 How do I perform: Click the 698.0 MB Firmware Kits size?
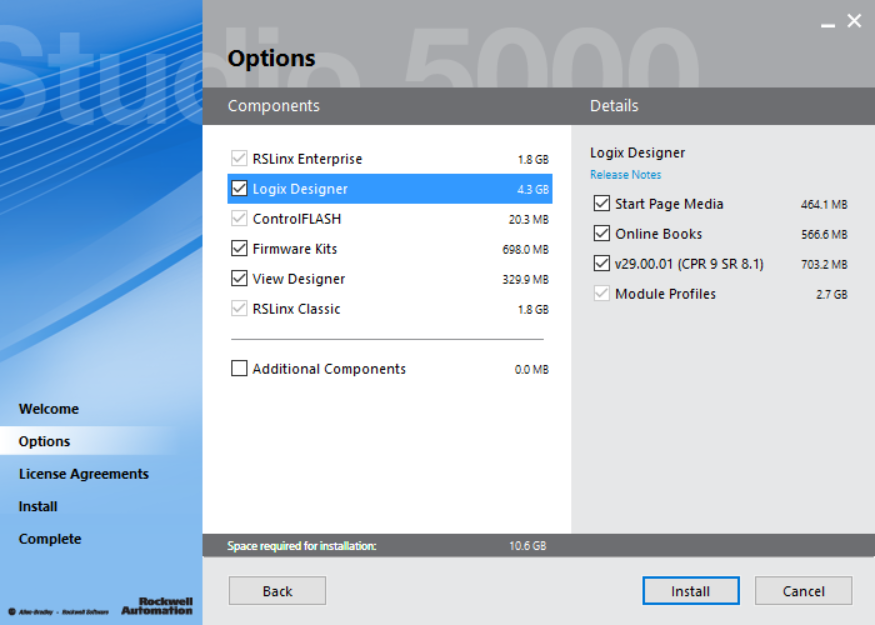[526, 249]
